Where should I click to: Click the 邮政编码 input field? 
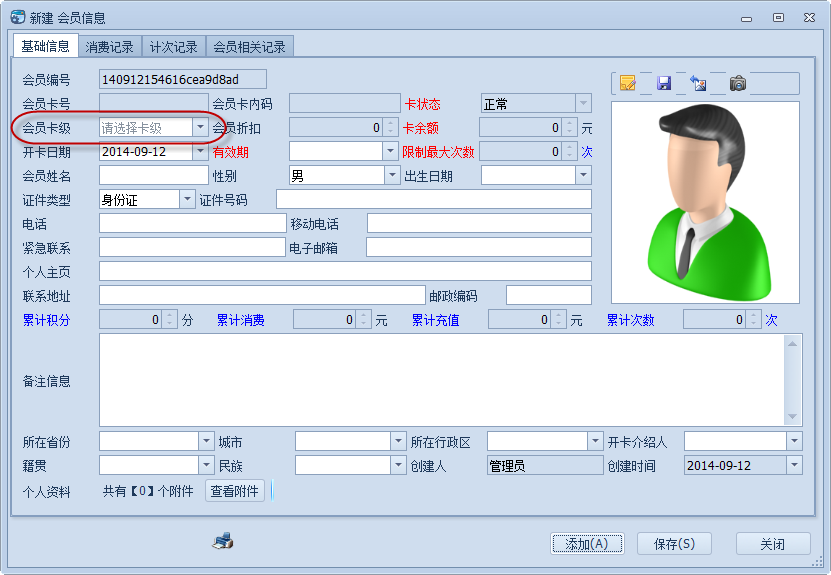point(549,295)
